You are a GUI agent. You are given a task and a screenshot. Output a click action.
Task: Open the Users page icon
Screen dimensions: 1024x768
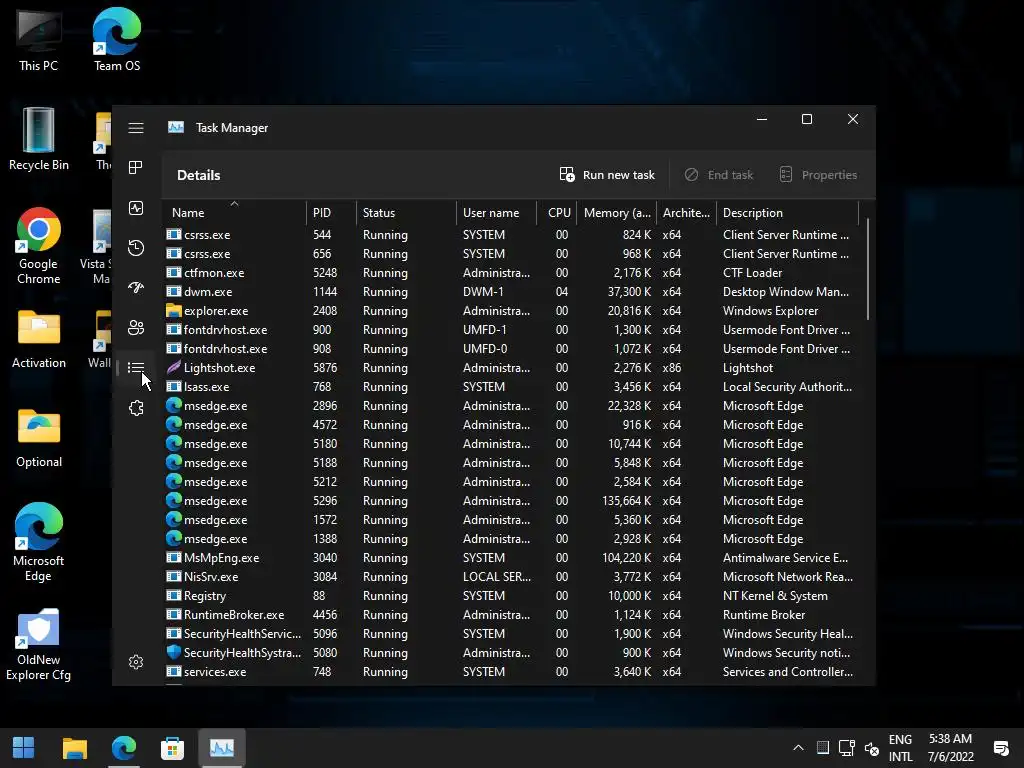(136, 328)
